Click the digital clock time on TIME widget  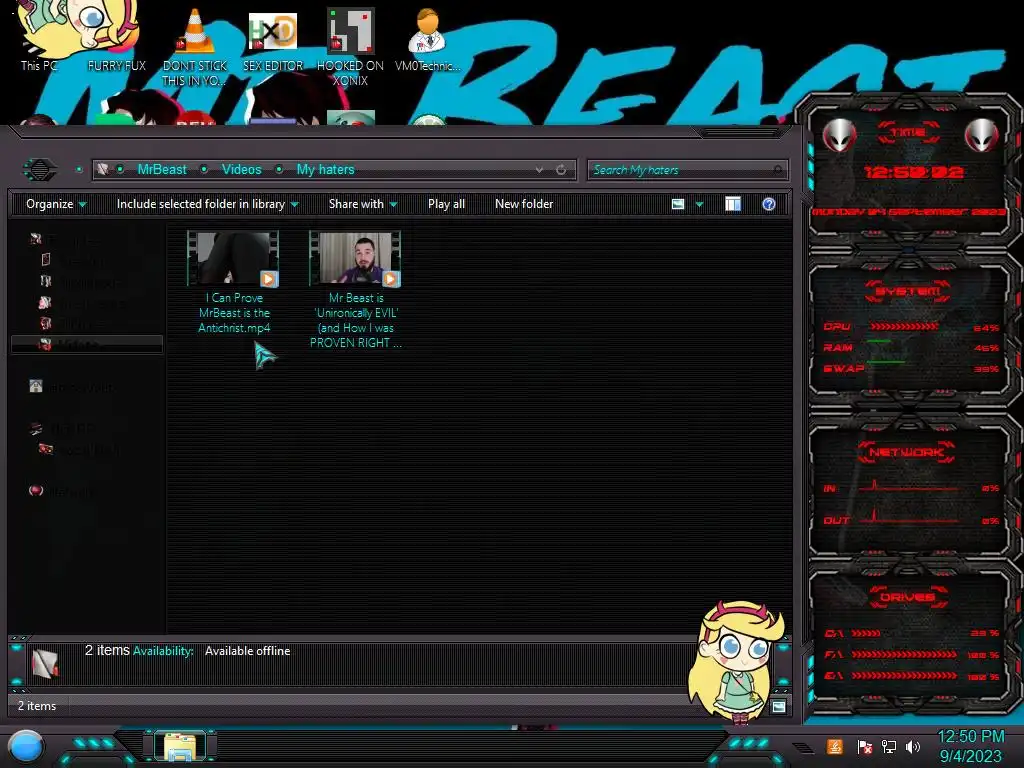point(913,172)
